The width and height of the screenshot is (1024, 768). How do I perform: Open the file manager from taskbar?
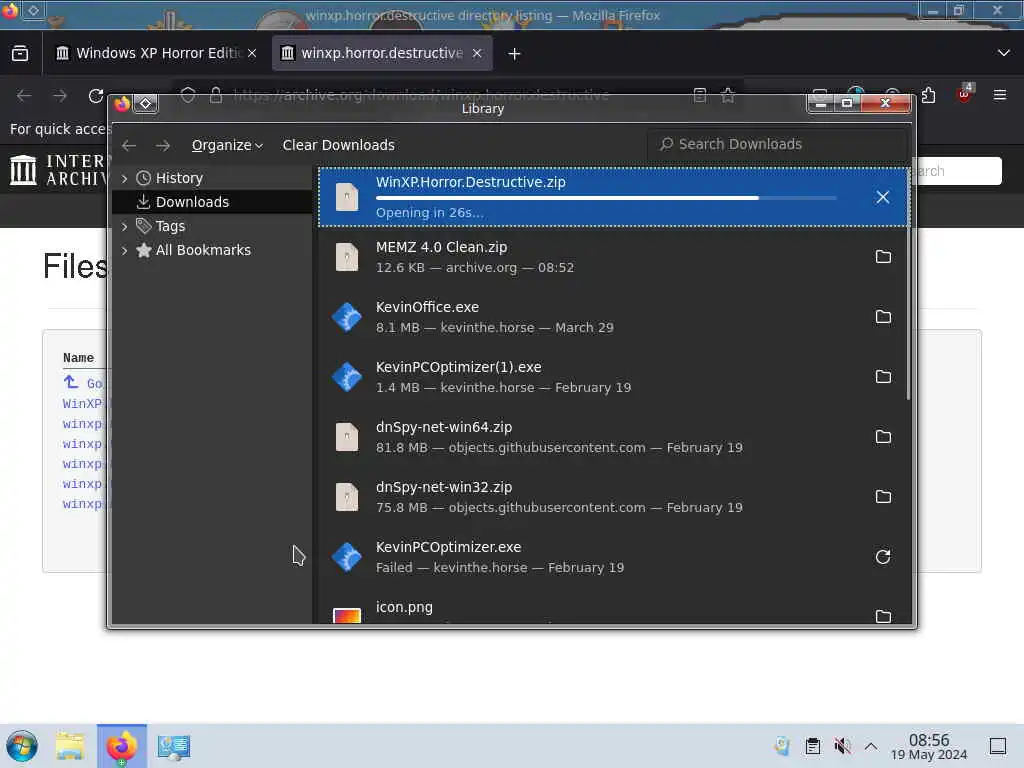70,746
